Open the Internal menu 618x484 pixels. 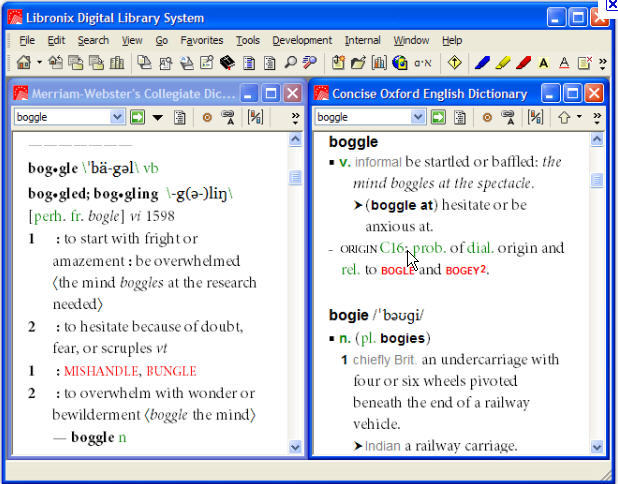tap(362, 40)
